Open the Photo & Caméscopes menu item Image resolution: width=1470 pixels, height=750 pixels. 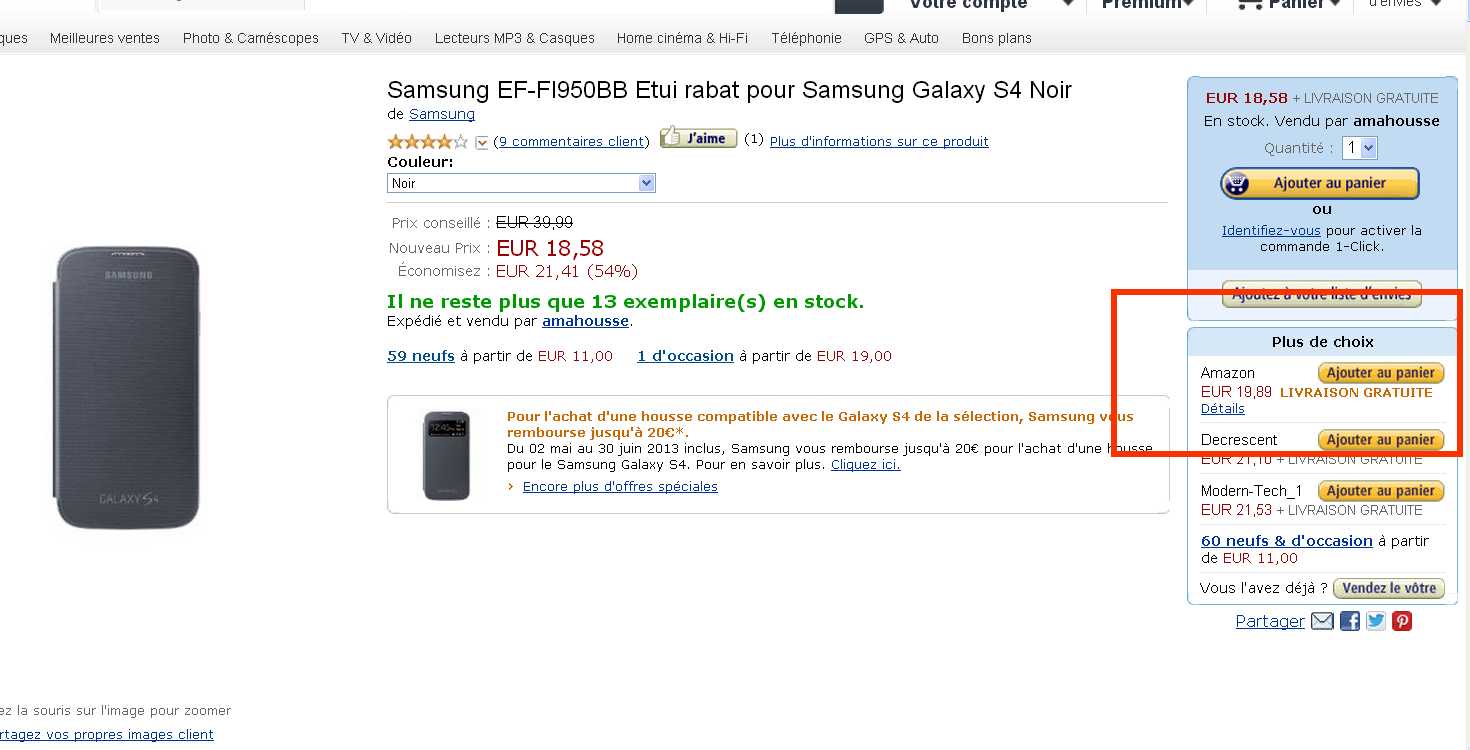click(x=250, y=38)
